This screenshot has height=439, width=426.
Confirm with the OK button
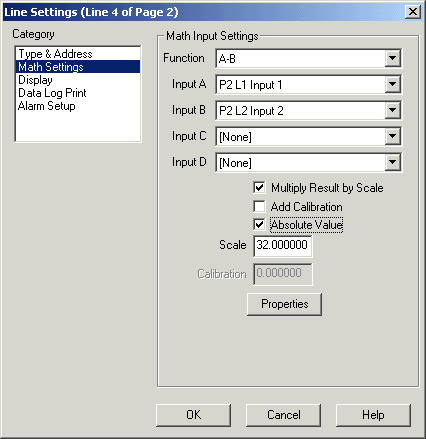(193, 415)
